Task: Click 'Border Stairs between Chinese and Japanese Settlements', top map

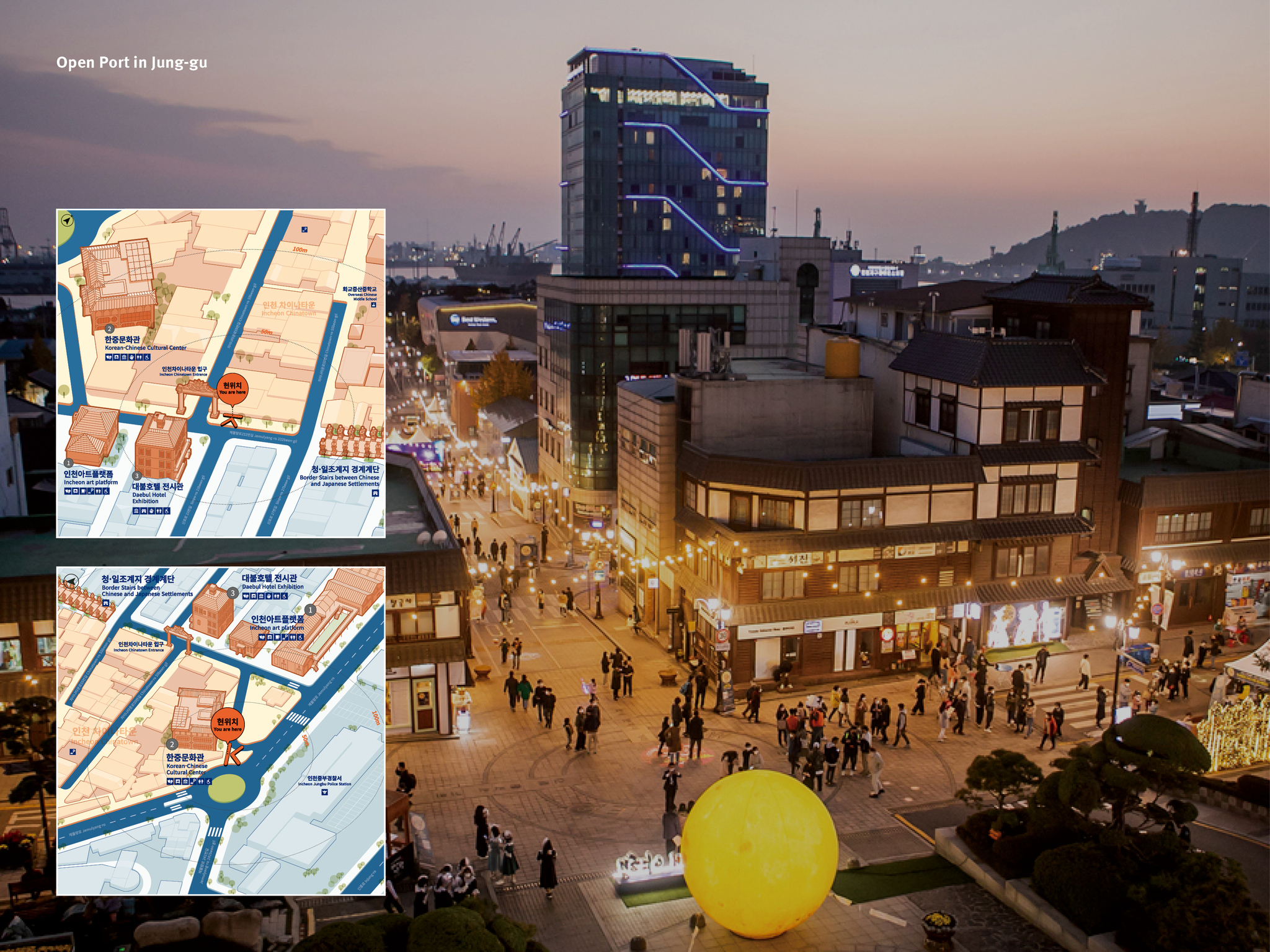Action: click(x=339, y=480)
